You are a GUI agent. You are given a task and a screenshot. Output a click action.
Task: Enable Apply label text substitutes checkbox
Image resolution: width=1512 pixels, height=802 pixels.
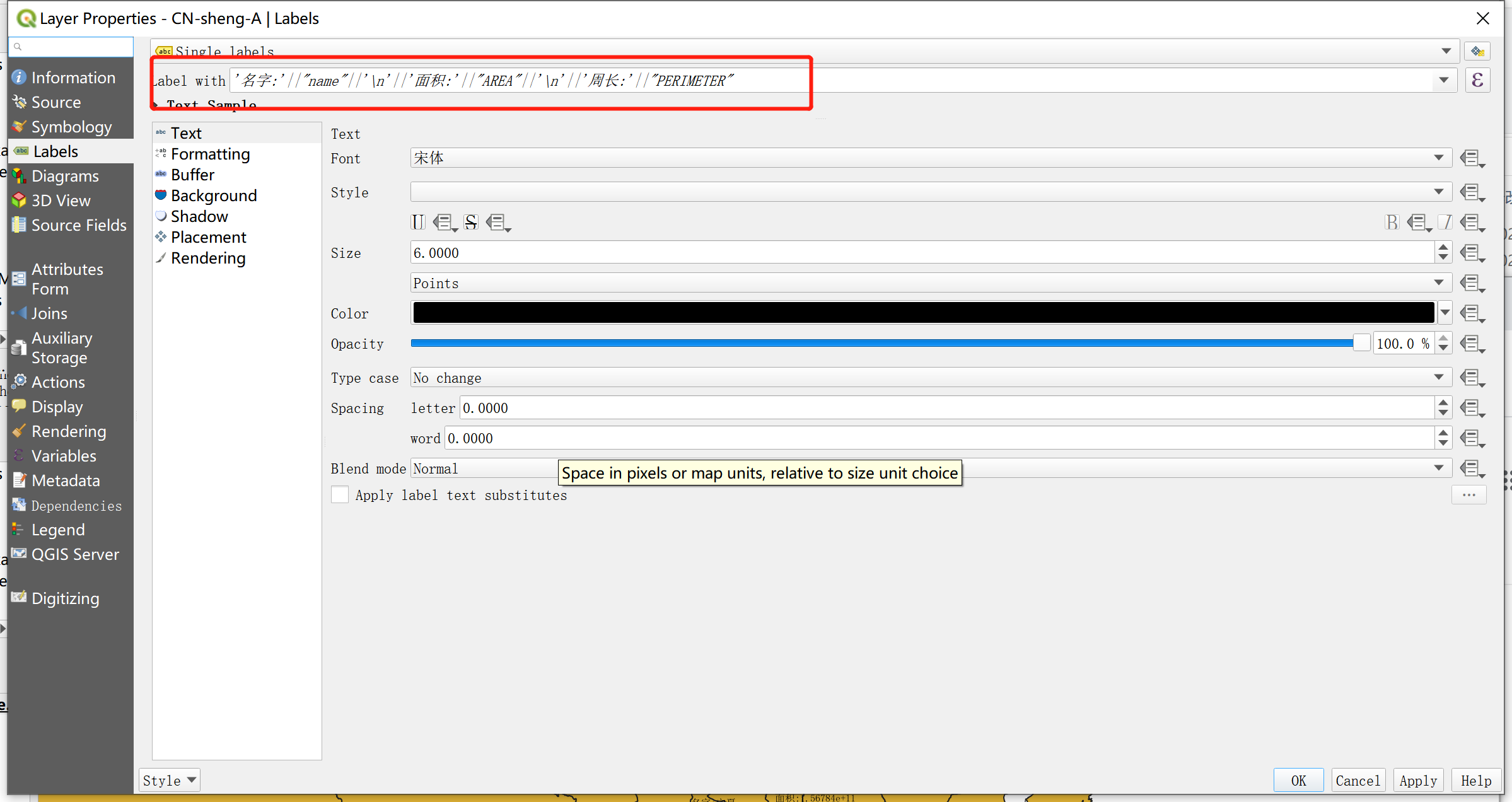[340, 495]
